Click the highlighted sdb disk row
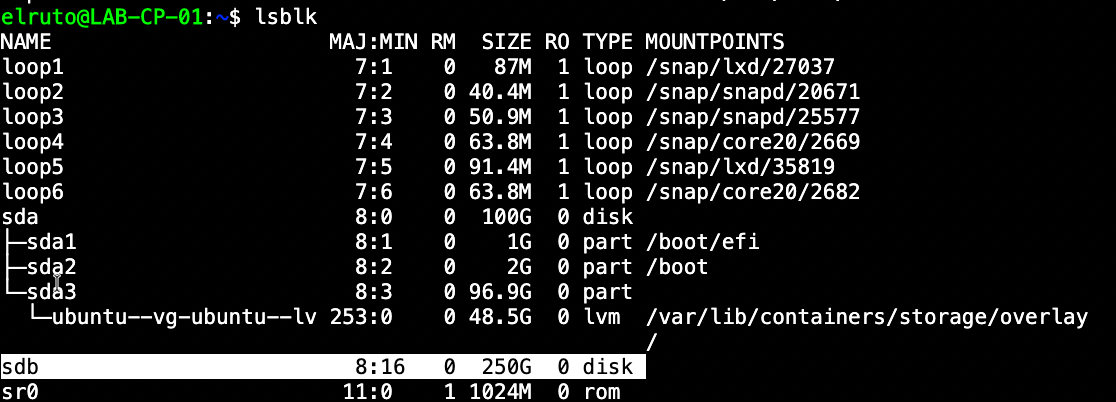 (x=322, y=367)
